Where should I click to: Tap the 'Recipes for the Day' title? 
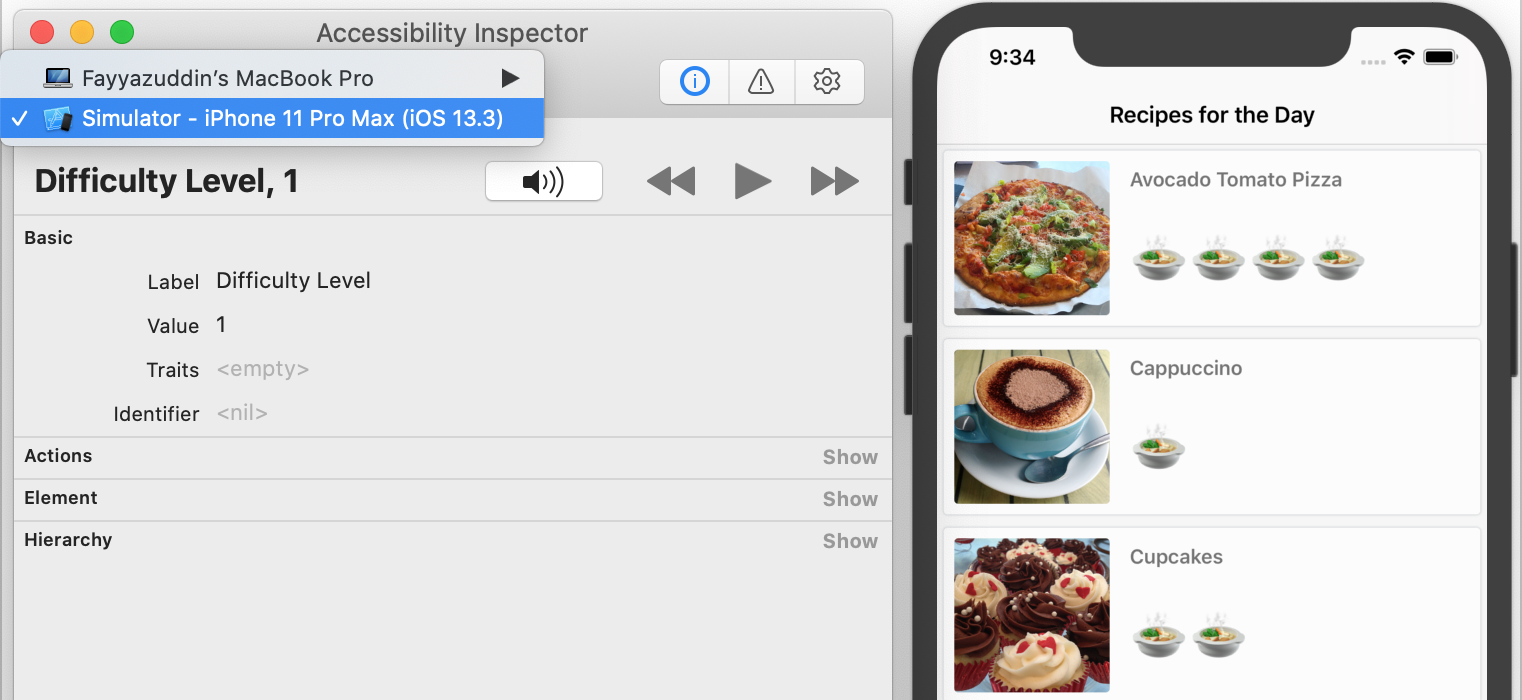(1212, 115)
